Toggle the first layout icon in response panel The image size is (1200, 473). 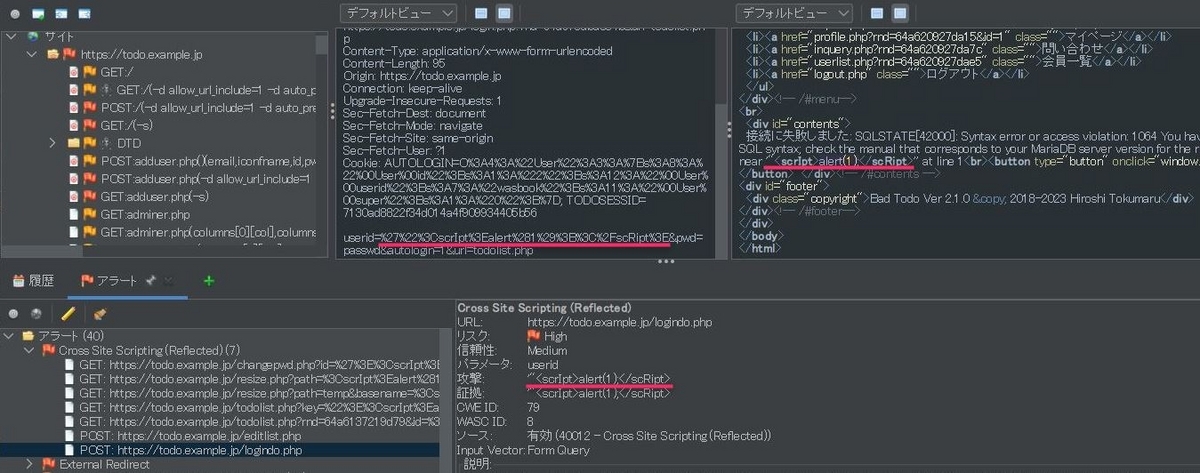(x=877, y=13)
